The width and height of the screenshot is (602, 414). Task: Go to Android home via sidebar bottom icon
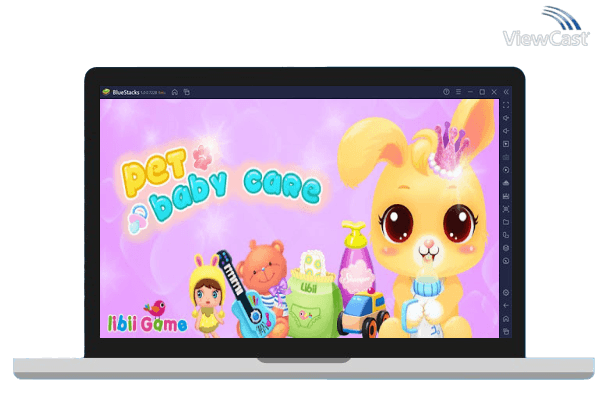tap(506, 319)
